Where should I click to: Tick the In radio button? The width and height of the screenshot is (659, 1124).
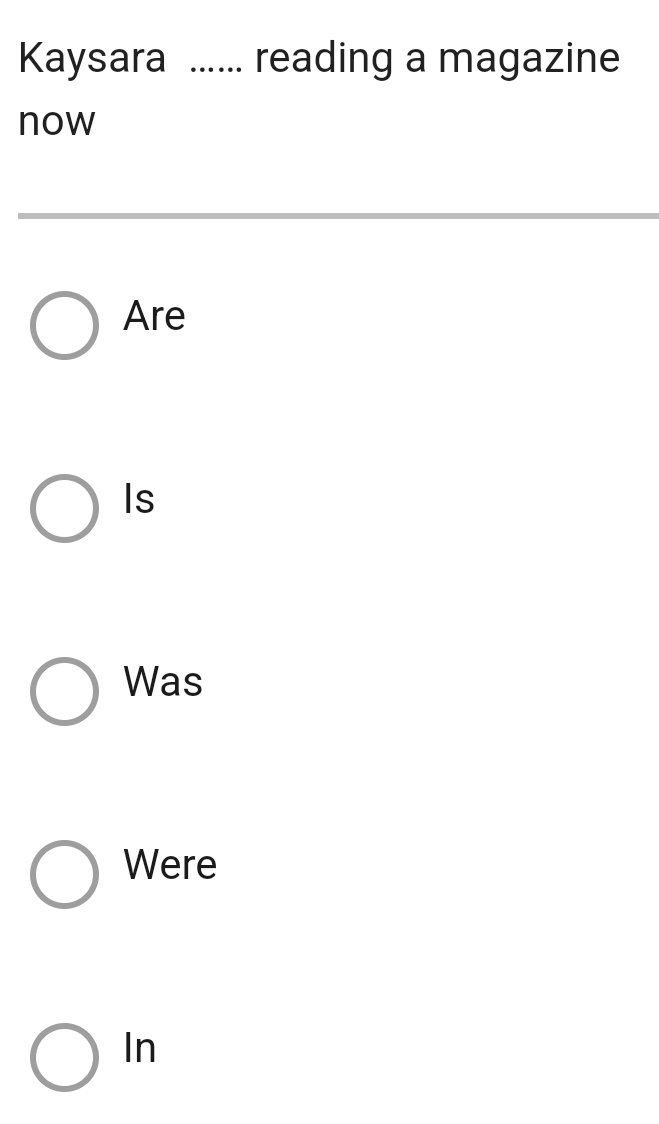(x=65, y=1057)
